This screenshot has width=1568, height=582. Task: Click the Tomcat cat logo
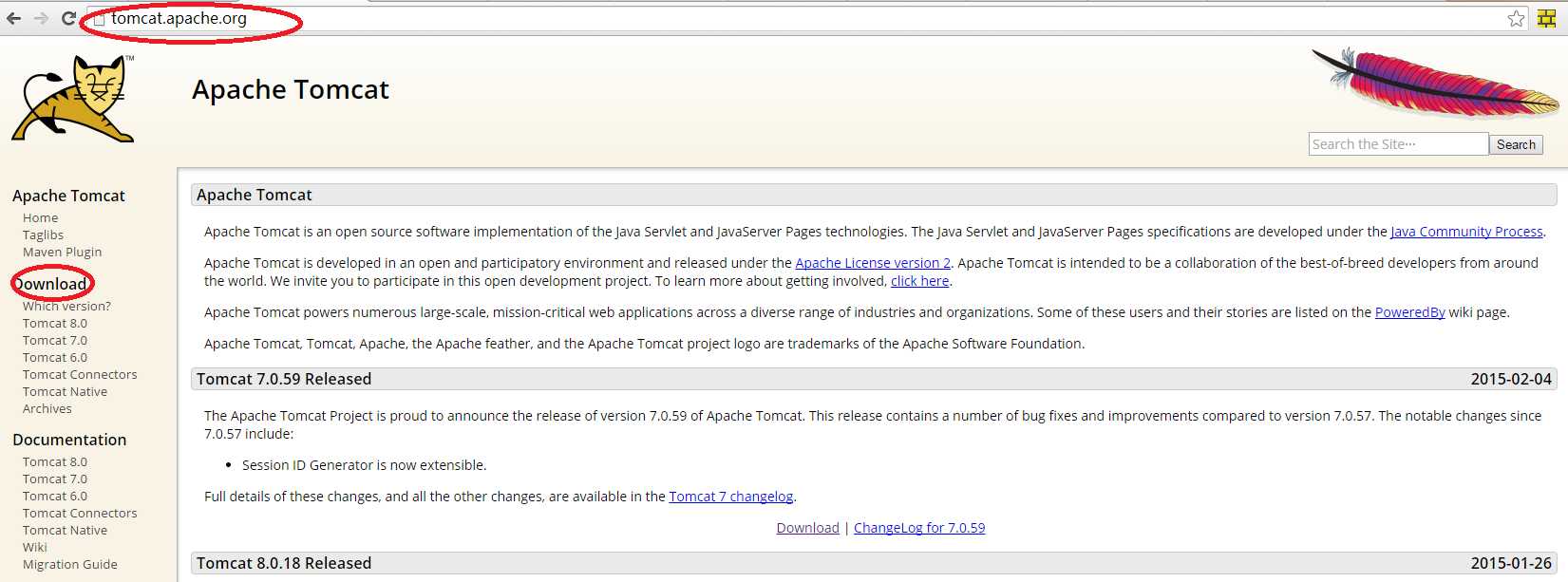point(74,99)
